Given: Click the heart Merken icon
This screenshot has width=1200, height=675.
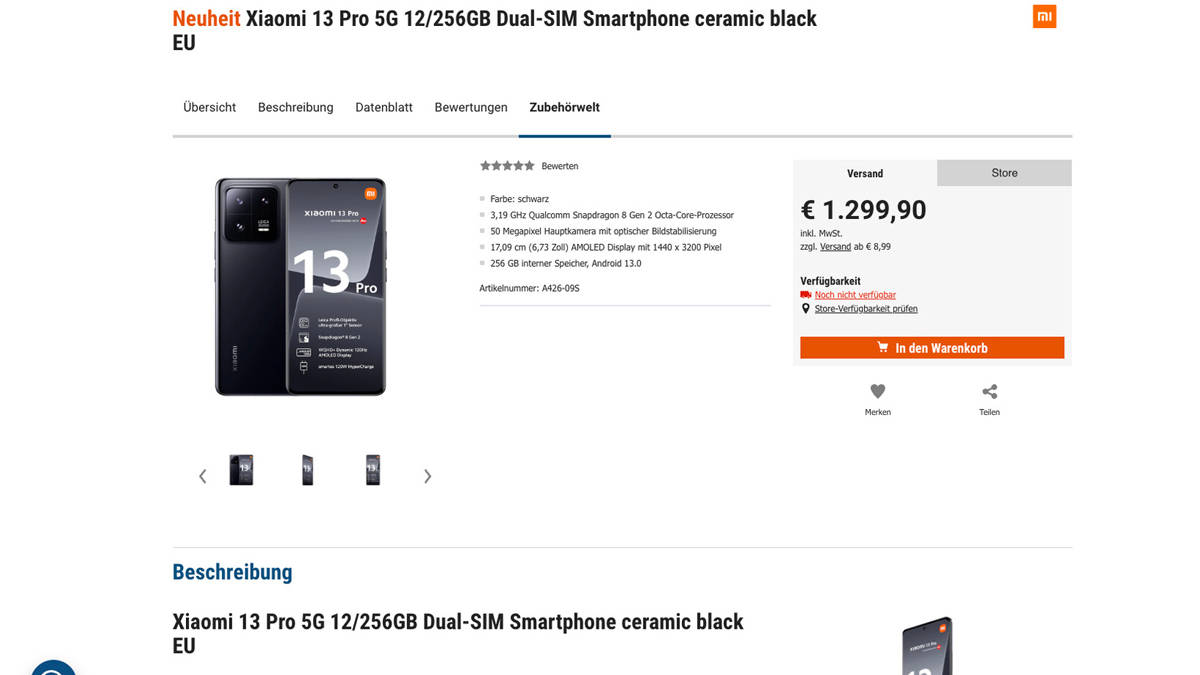Looking at the screenshot, I should tap(877, 391).
